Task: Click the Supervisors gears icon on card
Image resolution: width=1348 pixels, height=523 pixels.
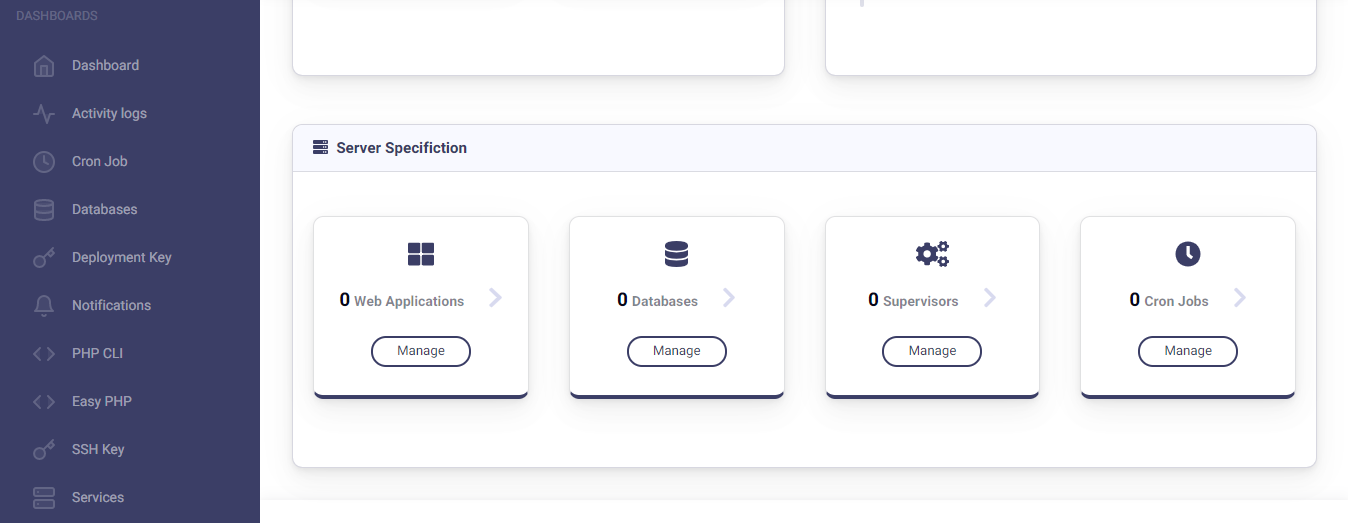Action: pos(932,254)
